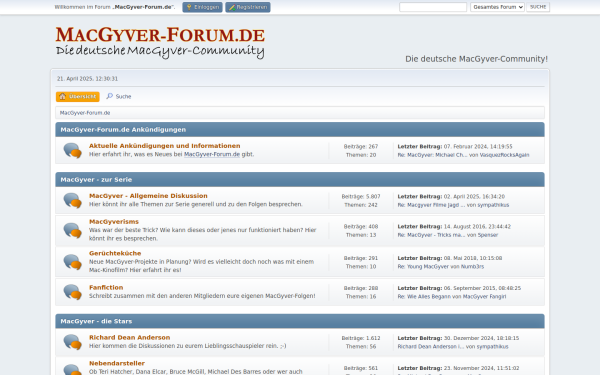Click the 'Beiträge: 408' post count text

(361, 227)
